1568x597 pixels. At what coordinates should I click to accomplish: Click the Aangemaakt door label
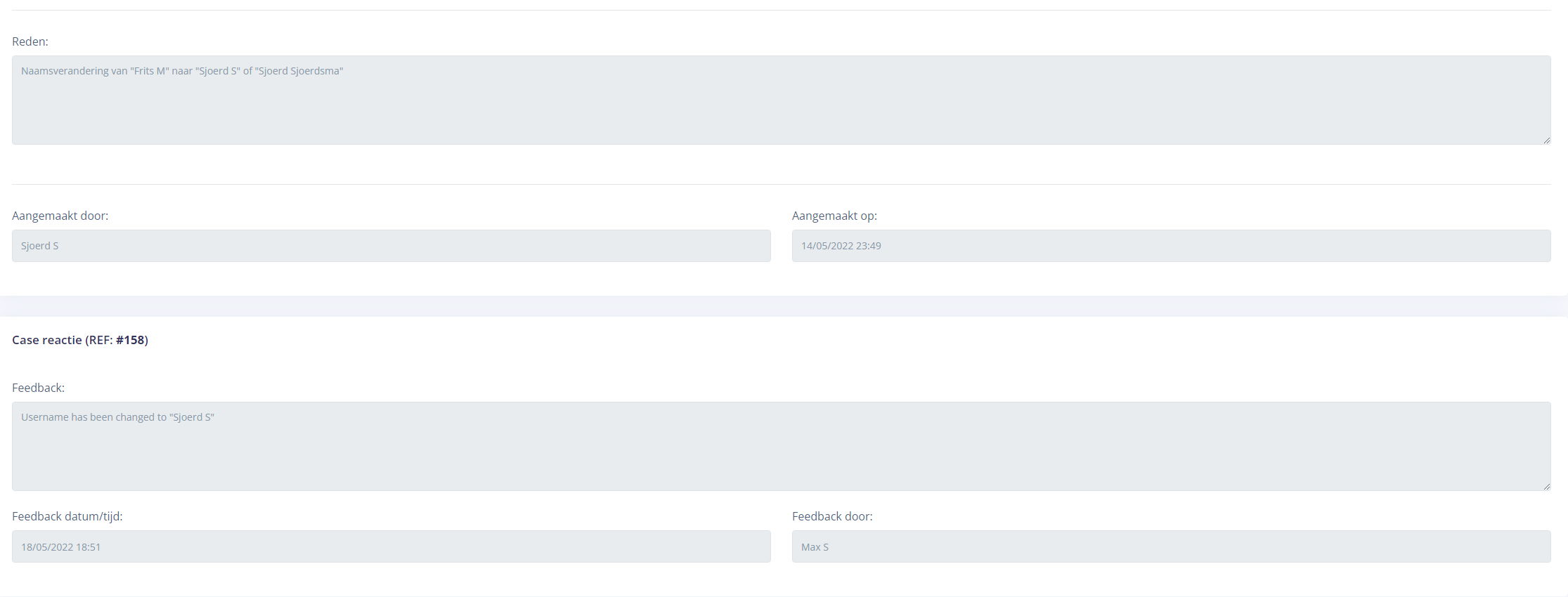tap(60, 216)
